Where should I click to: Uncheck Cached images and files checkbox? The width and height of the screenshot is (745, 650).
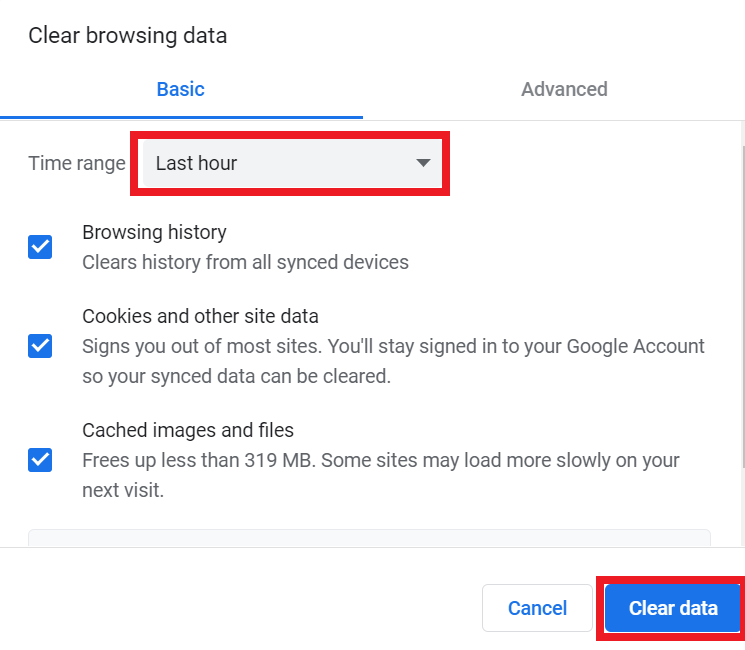click(40, 460)
